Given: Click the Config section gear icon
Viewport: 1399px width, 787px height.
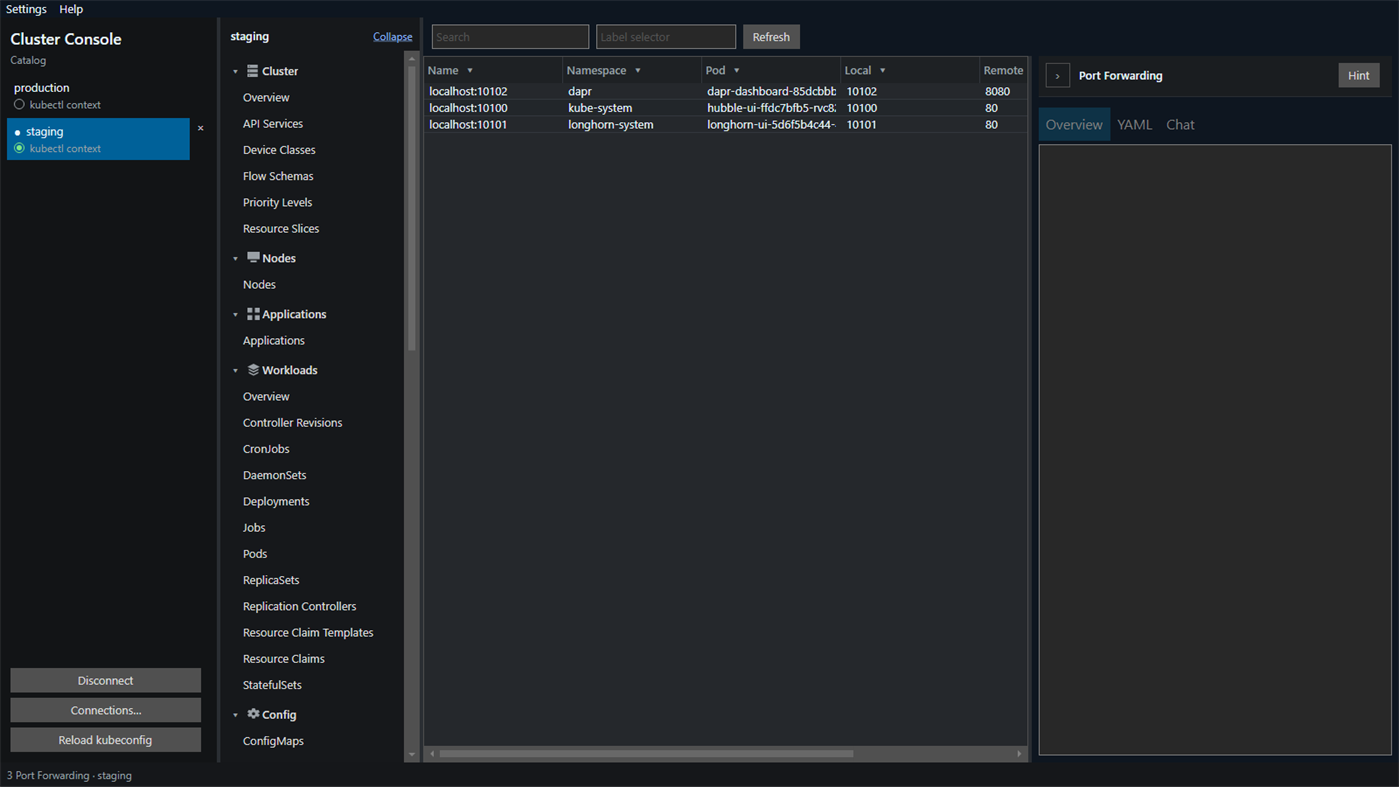Looking at the screenshot, I should point(253,714).
